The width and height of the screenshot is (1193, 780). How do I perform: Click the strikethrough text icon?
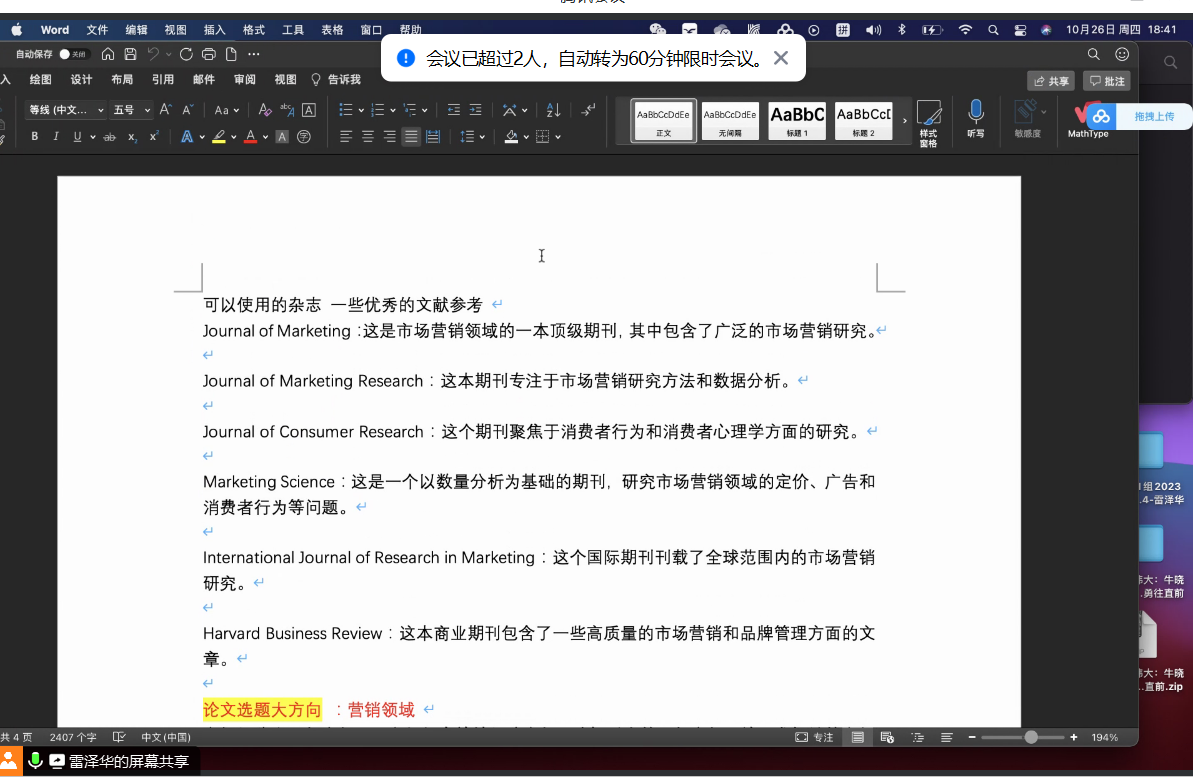click(x=110, y=137)
